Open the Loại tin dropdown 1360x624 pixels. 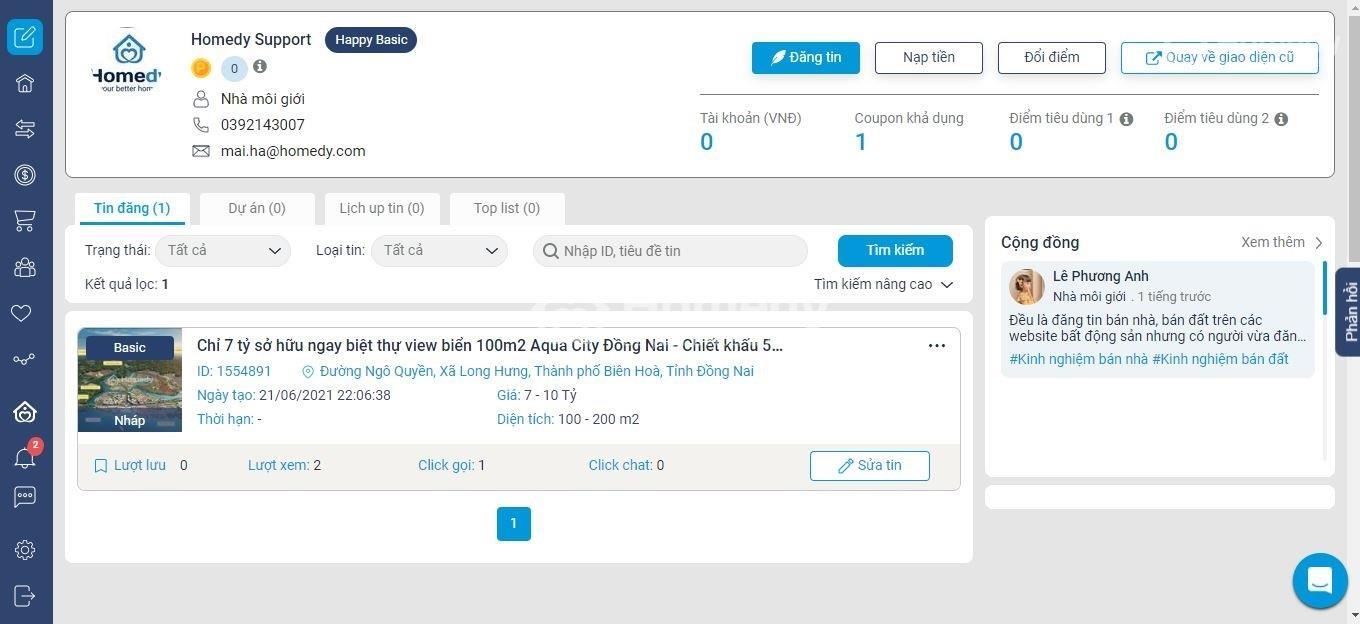coord(439,250)
